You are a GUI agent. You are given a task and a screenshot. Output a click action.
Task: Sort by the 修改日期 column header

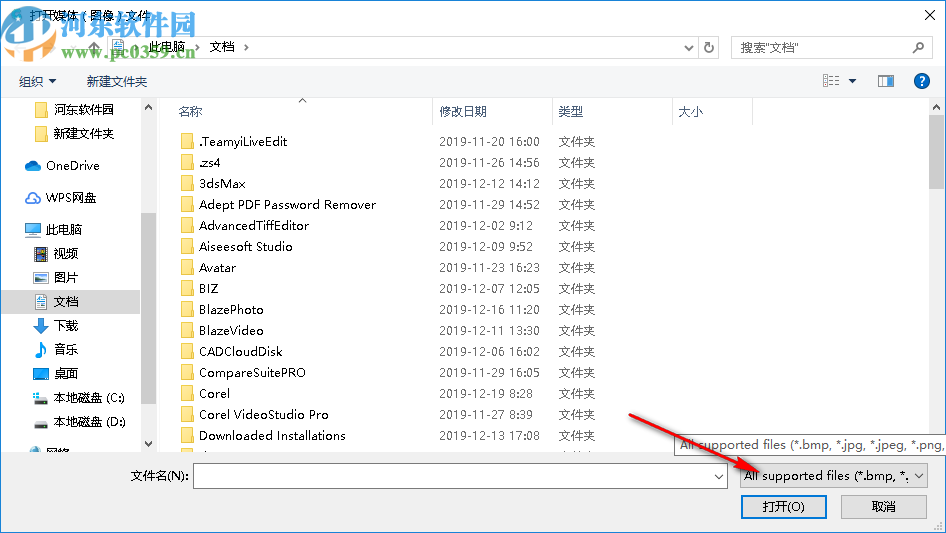pos(463,112)
